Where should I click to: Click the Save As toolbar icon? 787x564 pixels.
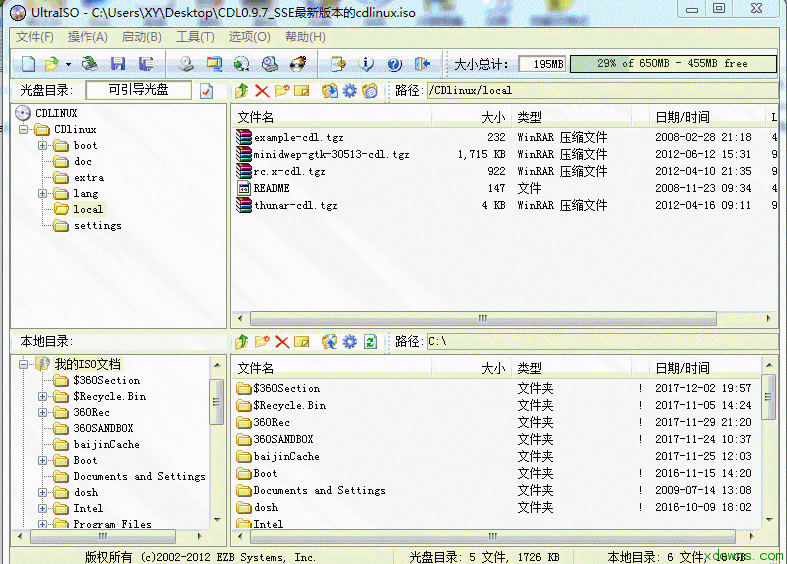[x=146, y=64]
